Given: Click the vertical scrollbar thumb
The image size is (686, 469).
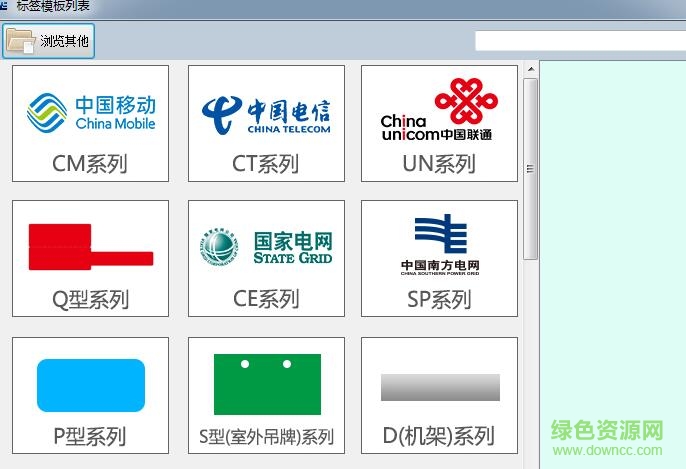Looking at the screenshot, I should click(x=531, y=169).
